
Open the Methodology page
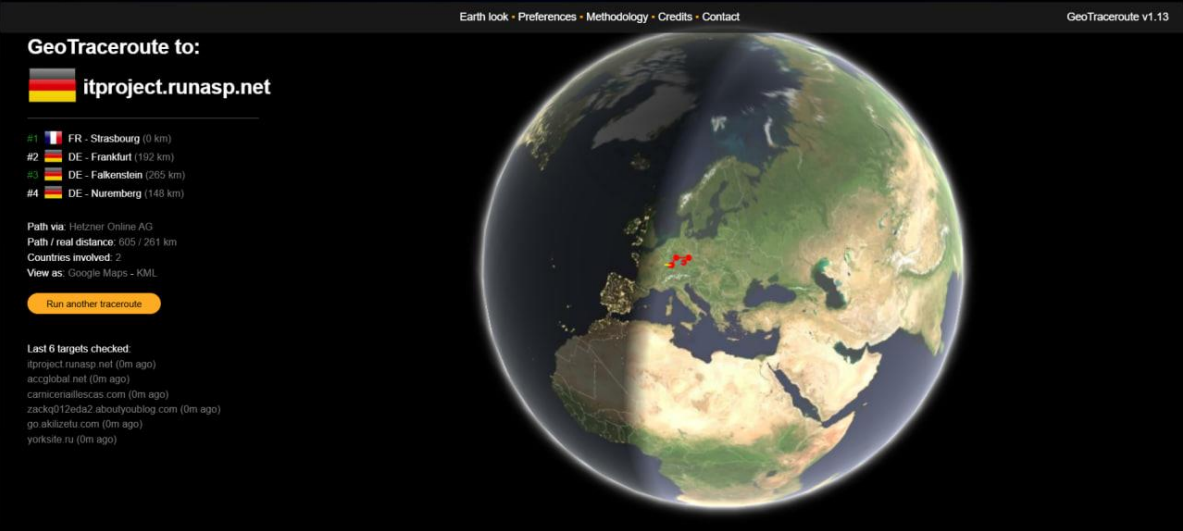[x=617, y=17]
